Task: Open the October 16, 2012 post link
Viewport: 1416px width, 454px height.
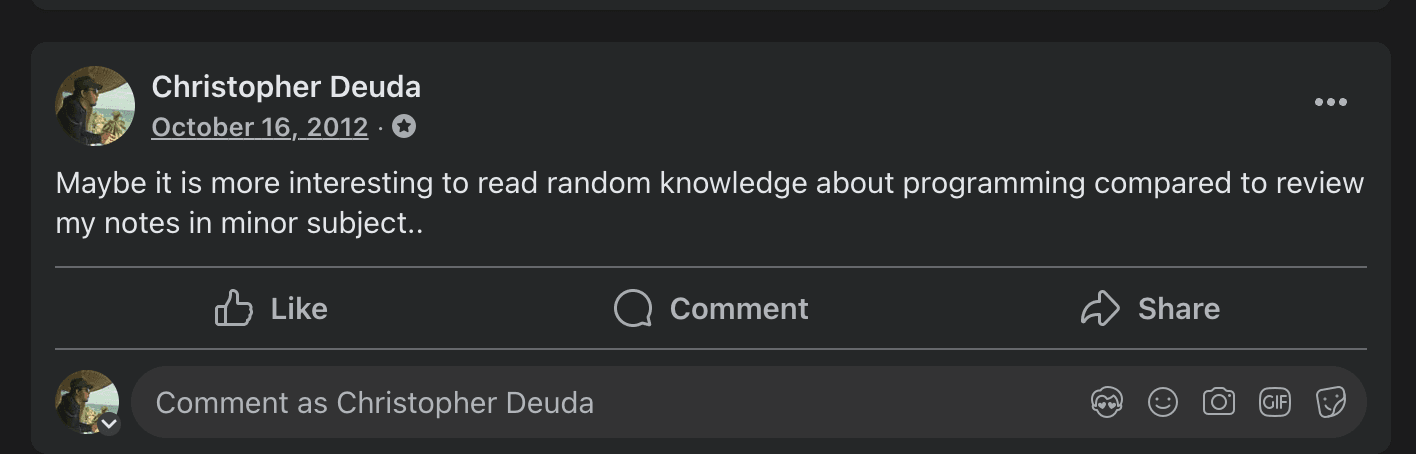Action: pyautogui.click(x=260, y=128)
